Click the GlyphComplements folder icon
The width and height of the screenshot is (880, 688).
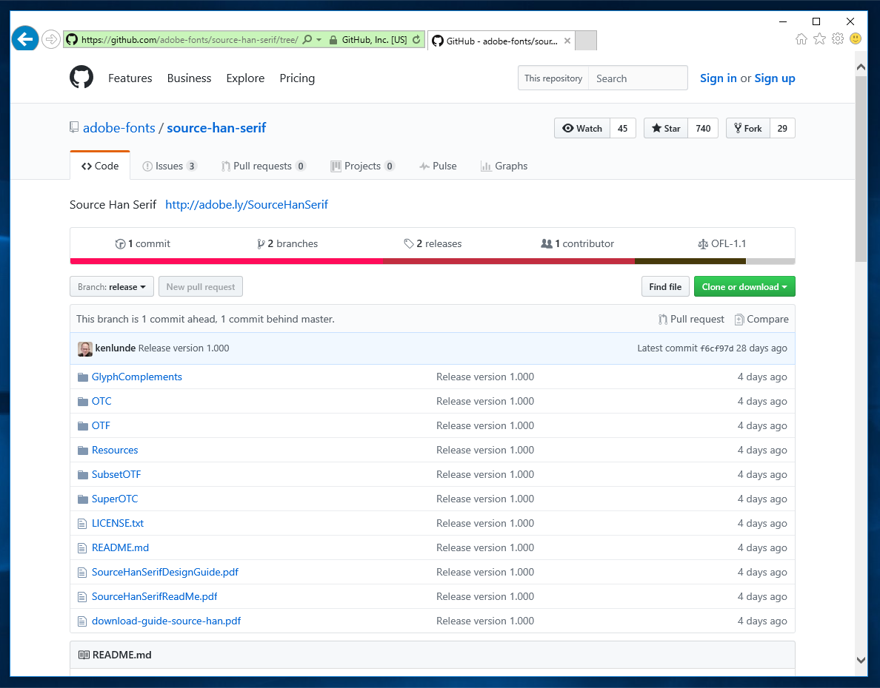(x=83, y=377)
